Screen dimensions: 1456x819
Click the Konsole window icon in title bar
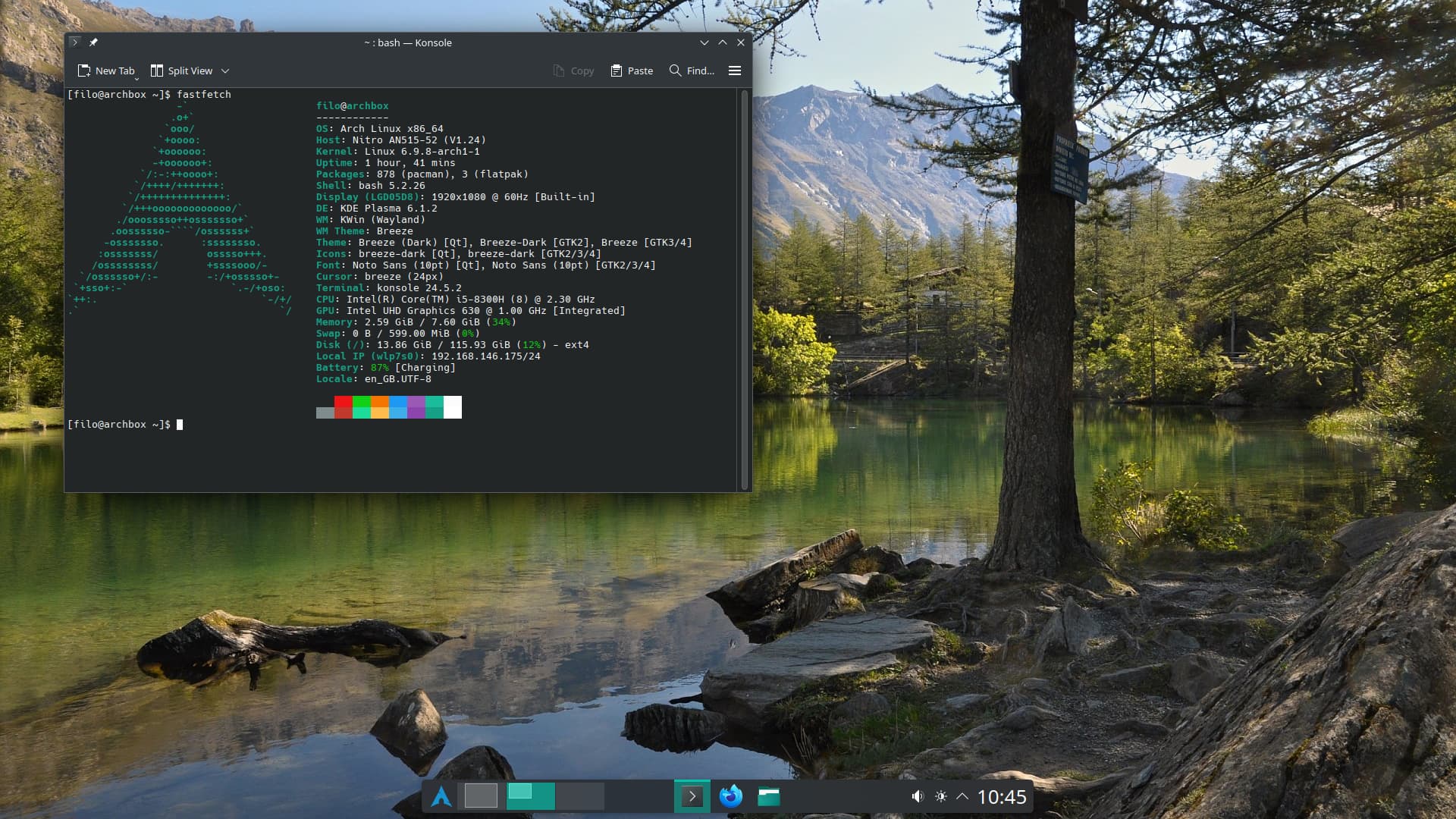[x=75, y=42]
